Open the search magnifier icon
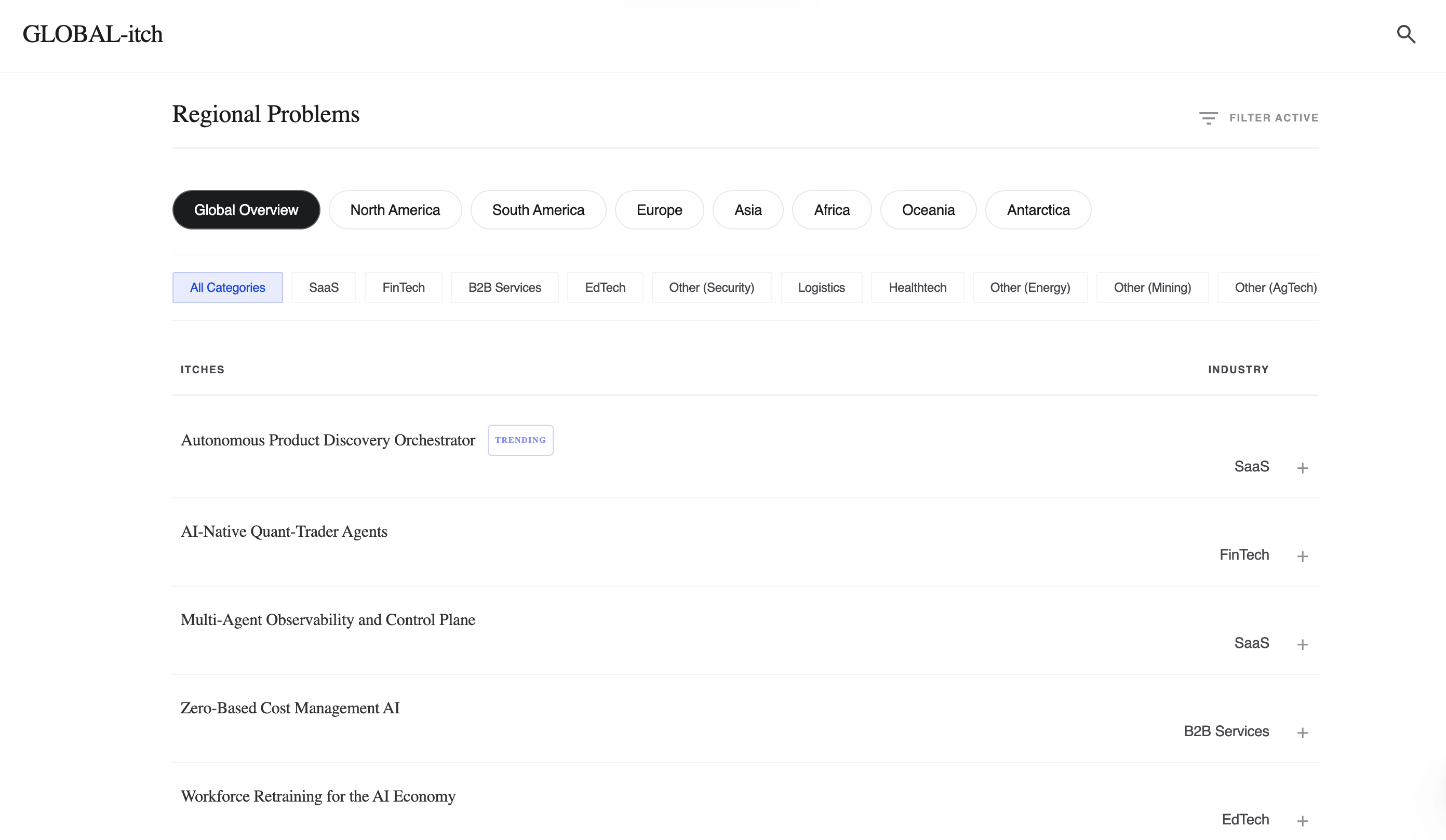The image size is (1446, 840). [x=1406, y=34]
